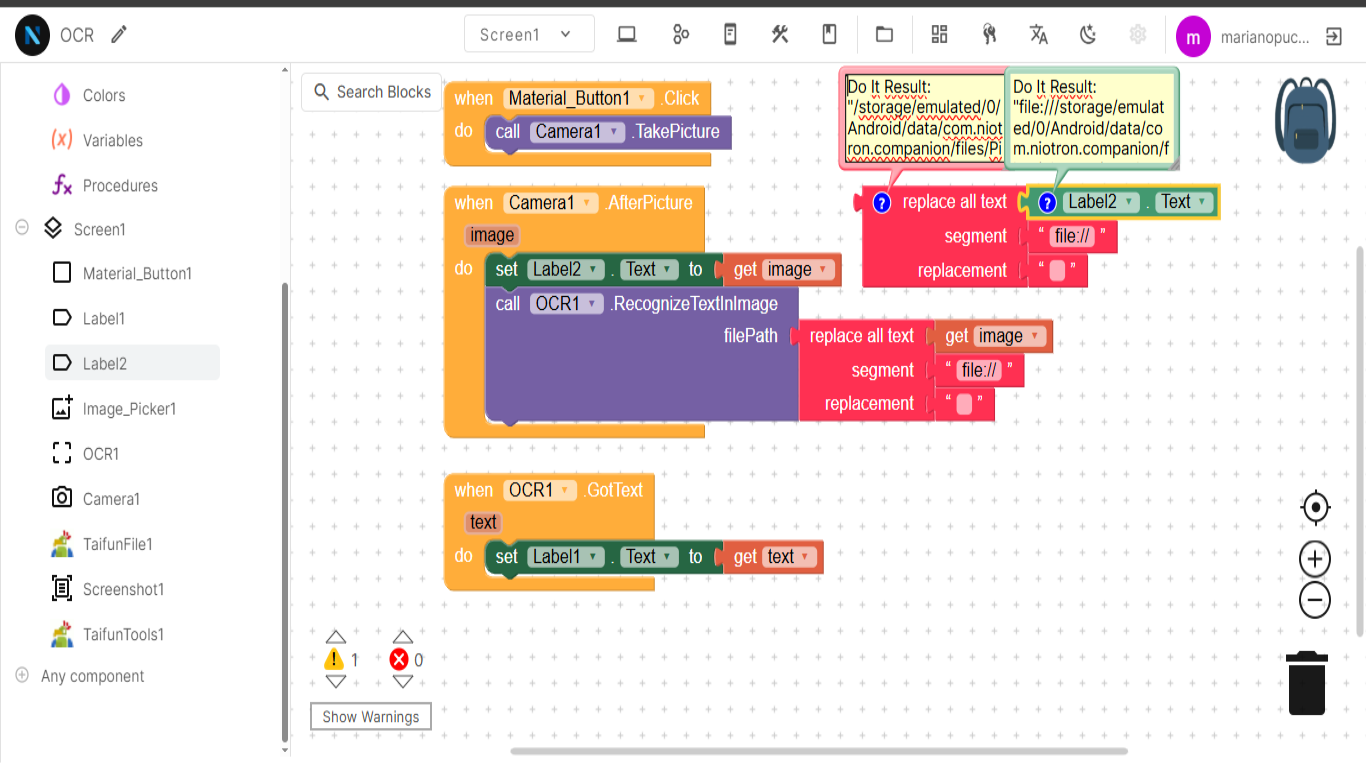The height and width of the screenshot is (768, 1366).
Task: Click the Colors category swatch
Action: coord(62,95)
